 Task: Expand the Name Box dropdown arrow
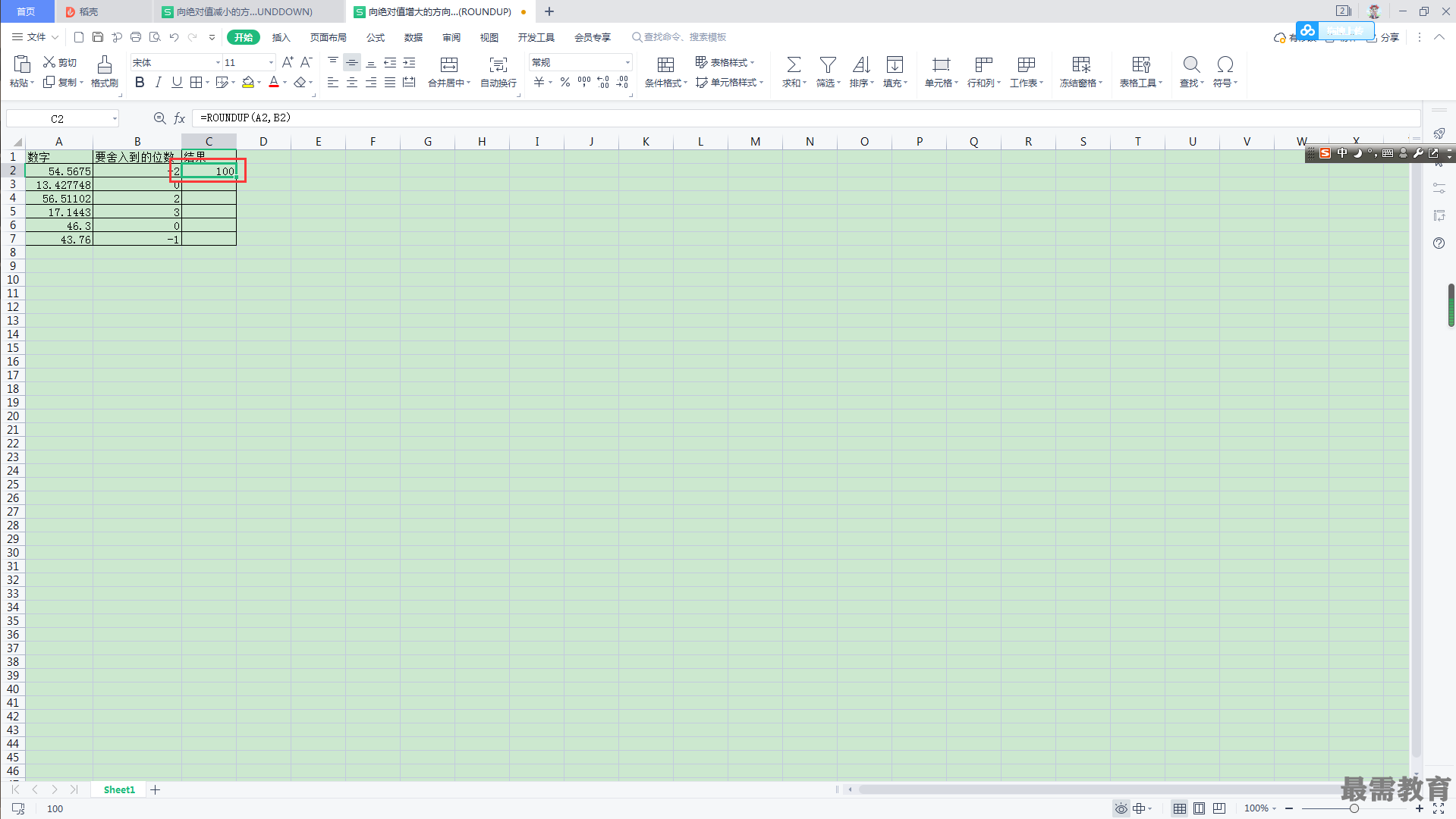click(x=115, y=118)
